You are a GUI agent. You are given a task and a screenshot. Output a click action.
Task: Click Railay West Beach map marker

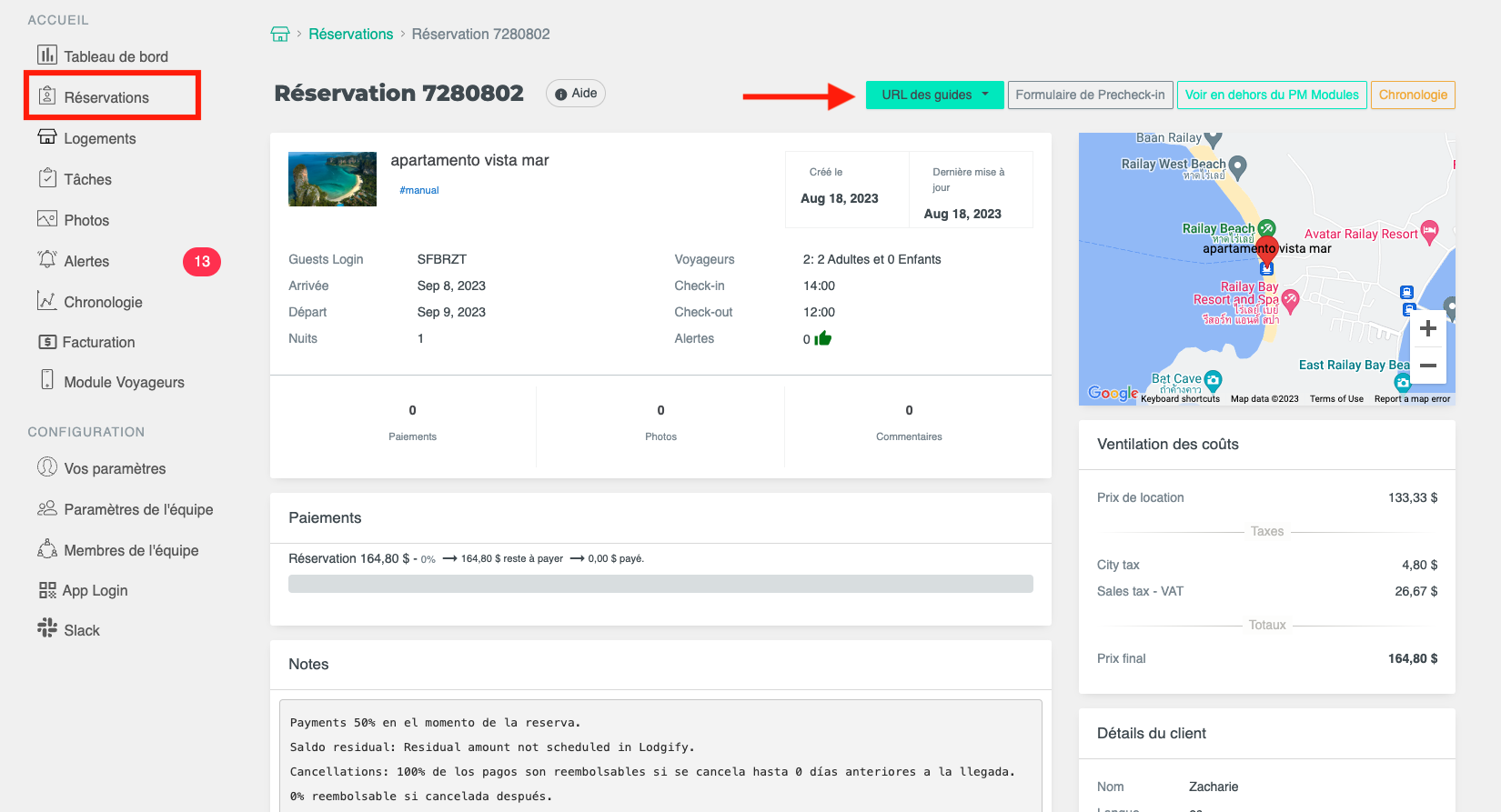[1237, 166]
